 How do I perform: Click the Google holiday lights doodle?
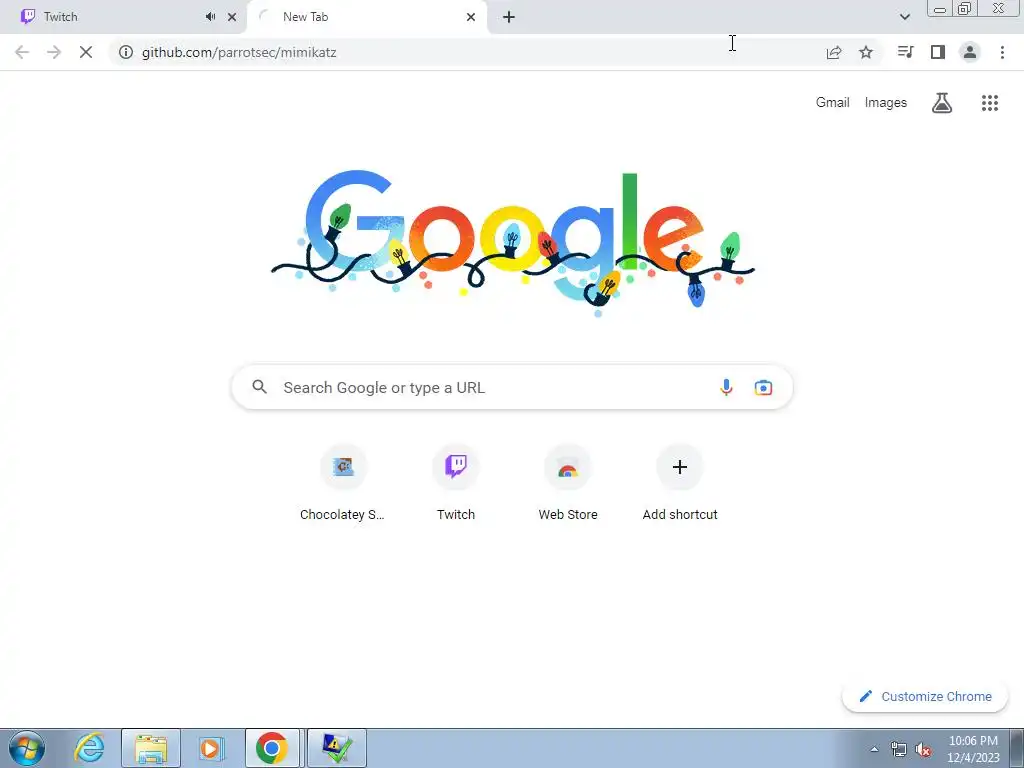click(x=513, y=243)
